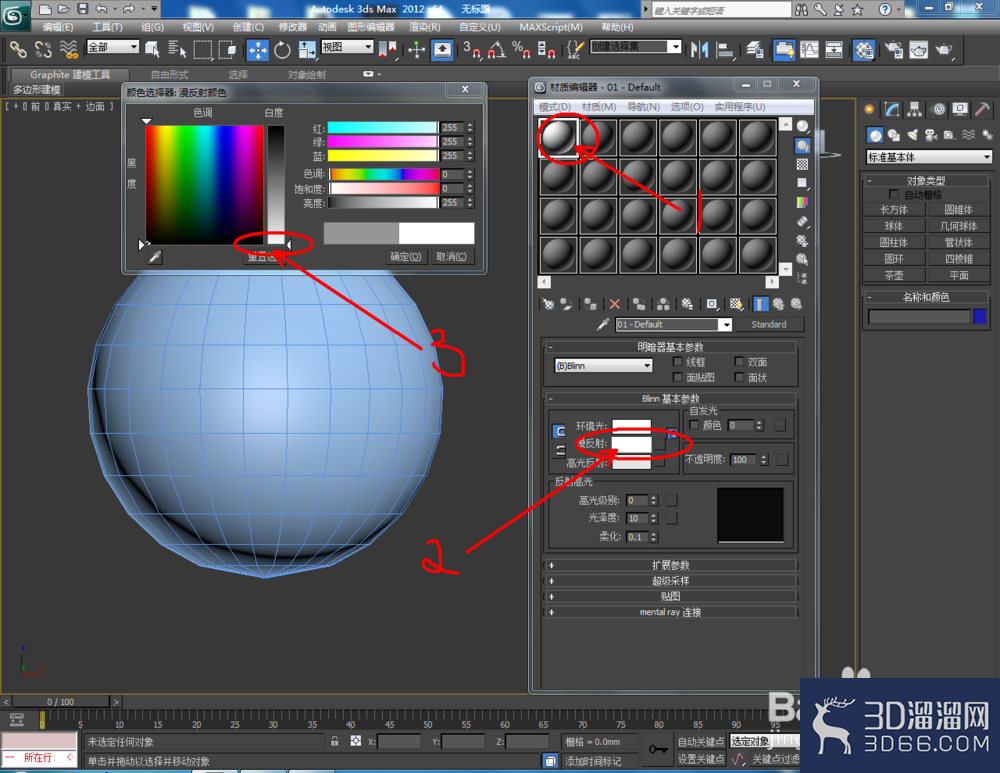
Task: Click the ambient (环境光) color swatch
Action: pyautogui.click(x=631, y=425)
